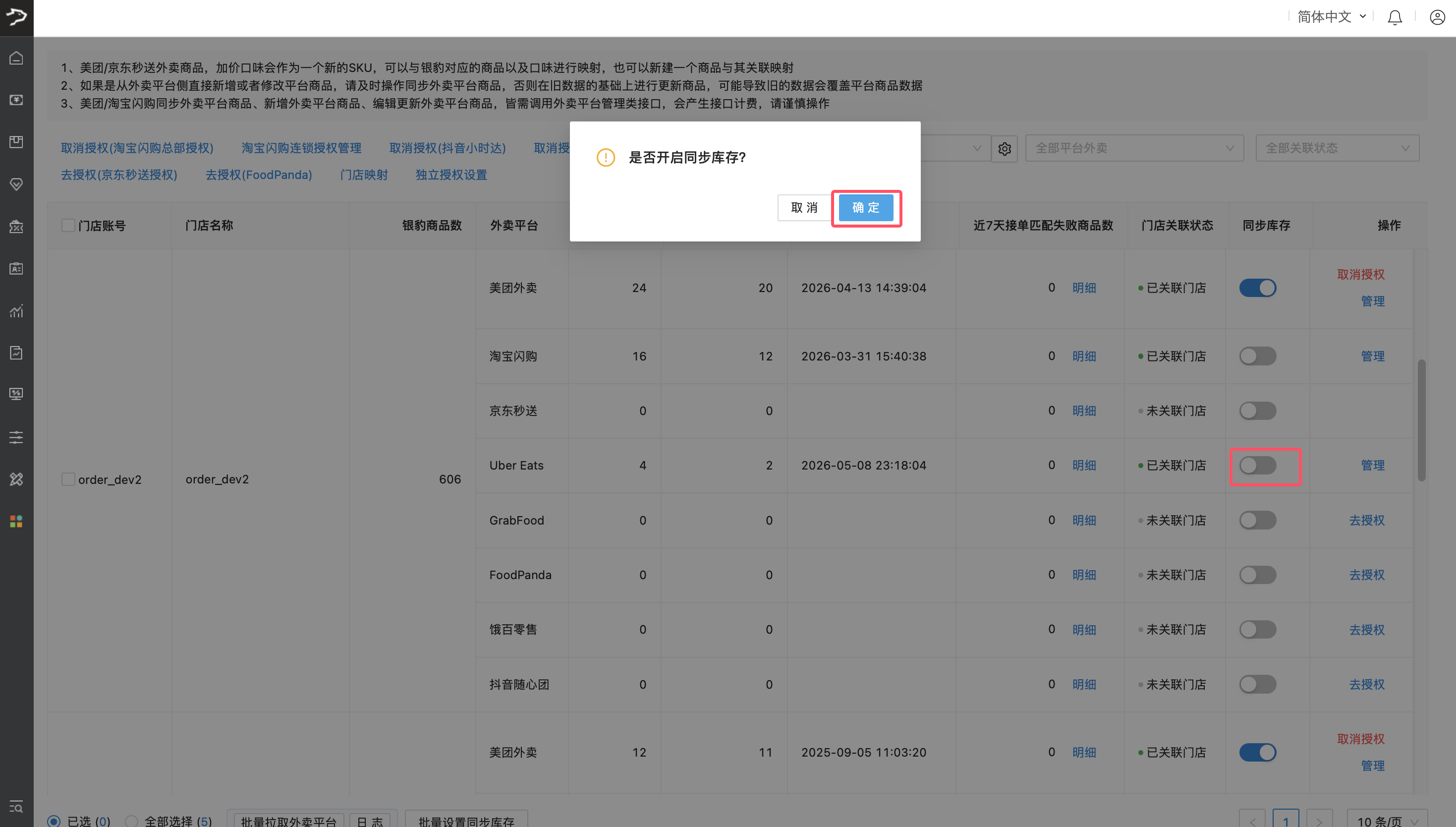Open the product box icon in sidebar
The height and width of the screenshot is (827, 1456).
click(x=16, y=142)
